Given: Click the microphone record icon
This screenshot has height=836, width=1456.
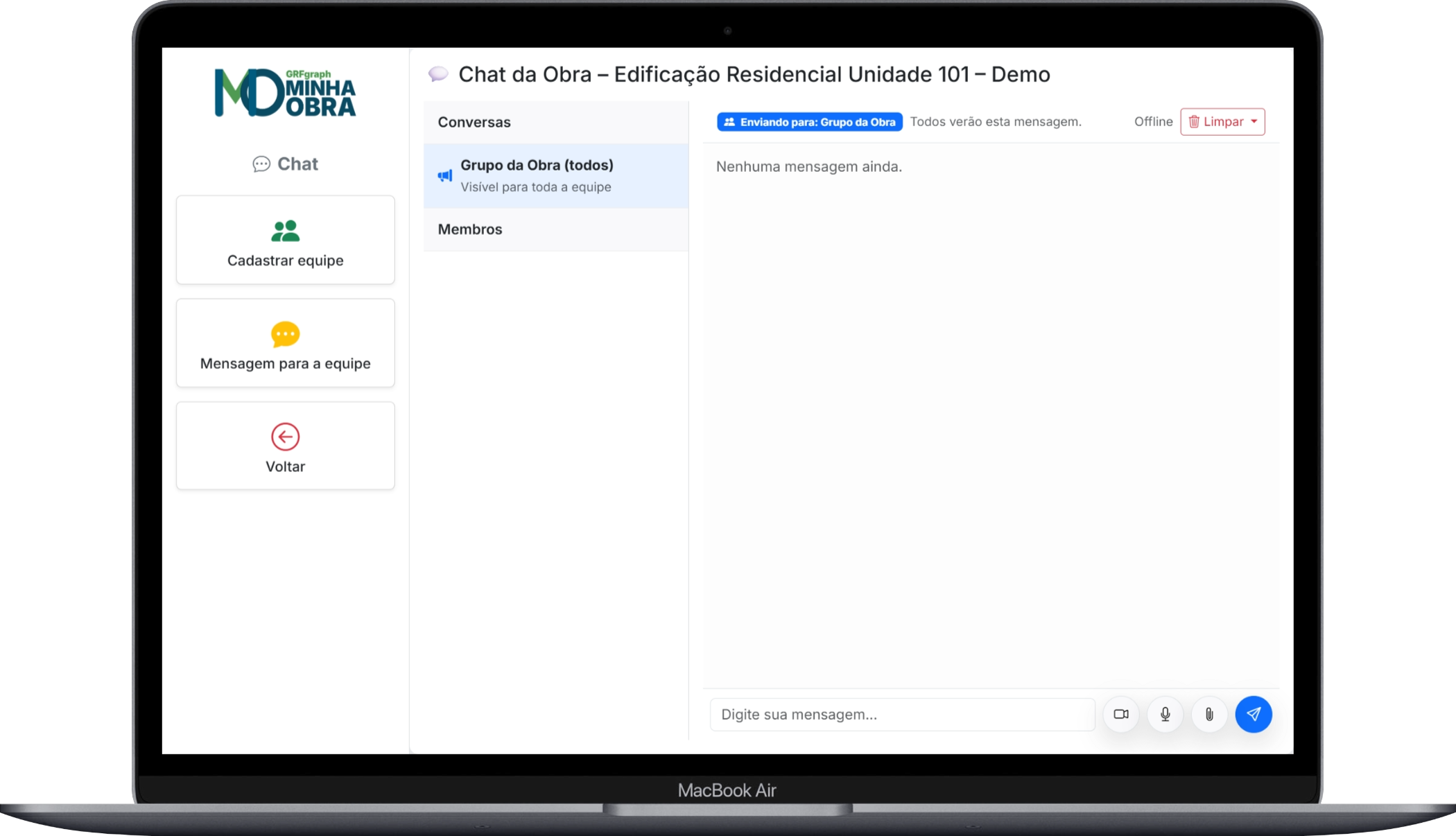Looking at the screenshot, I should pyautogui.click(x=1165, y=714).
